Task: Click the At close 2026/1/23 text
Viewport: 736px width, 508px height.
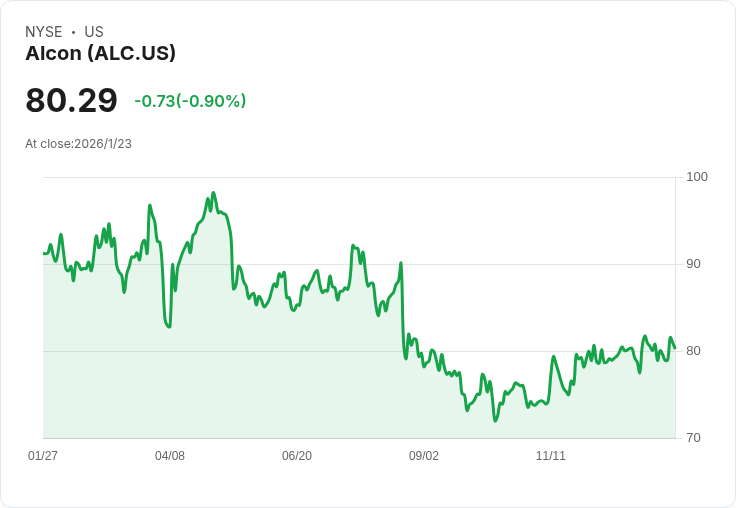Action: (78, 144)
